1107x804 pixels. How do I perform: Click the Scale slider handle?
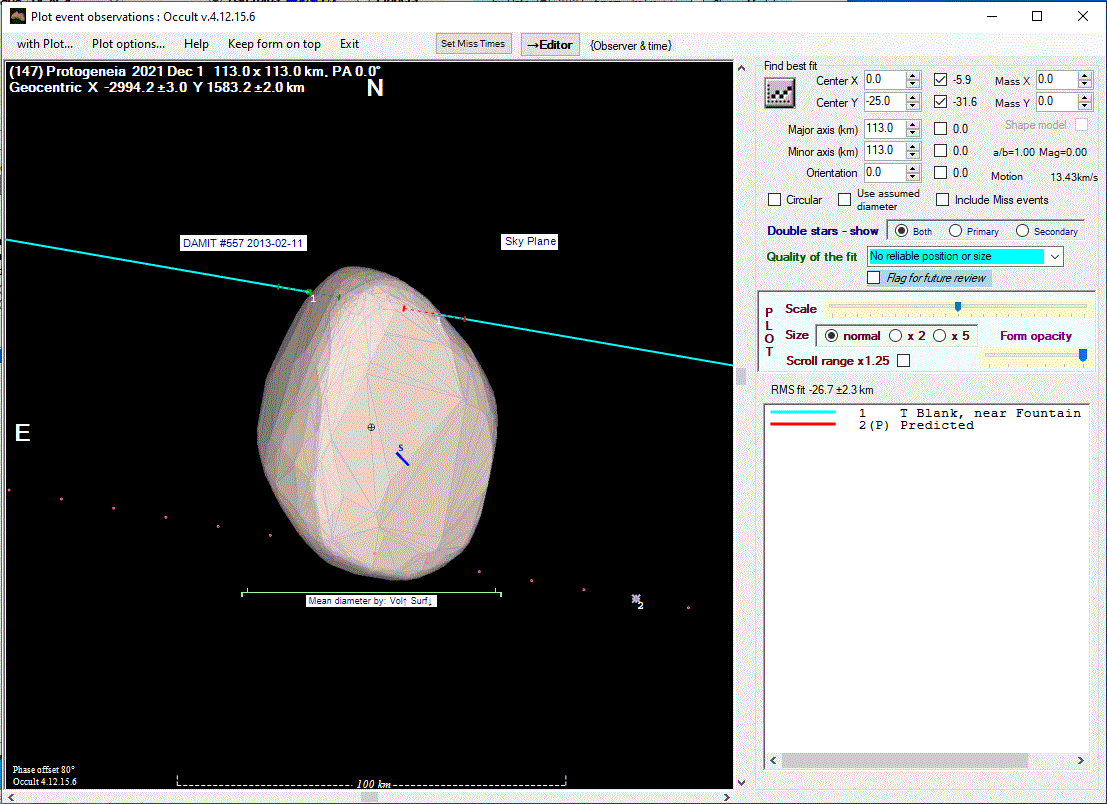click(958, 306)
